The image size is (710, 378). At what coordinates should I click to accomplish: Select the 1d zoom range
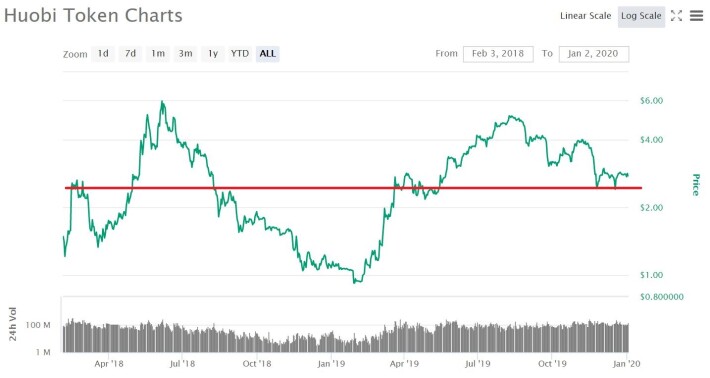point(103,53)
